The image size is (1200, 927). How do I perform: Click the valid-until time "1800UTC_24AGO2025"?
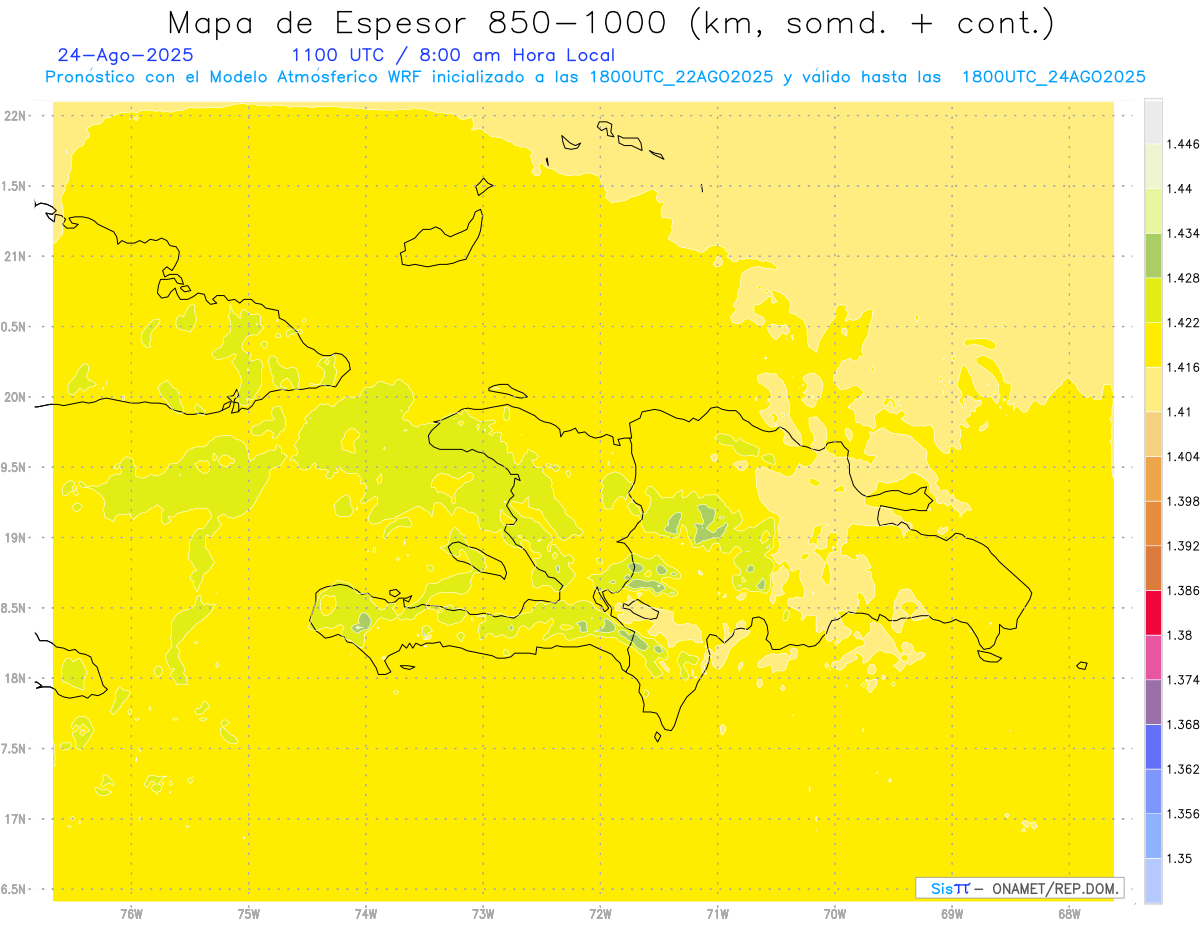[1054, 77]
